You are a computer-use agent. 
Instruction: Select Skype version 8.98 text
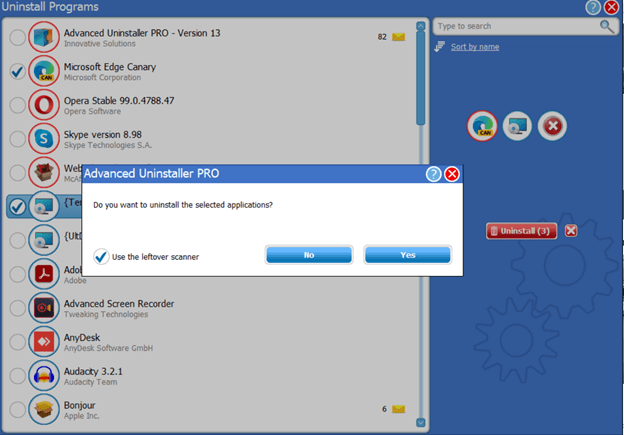[x=103, y=135]
